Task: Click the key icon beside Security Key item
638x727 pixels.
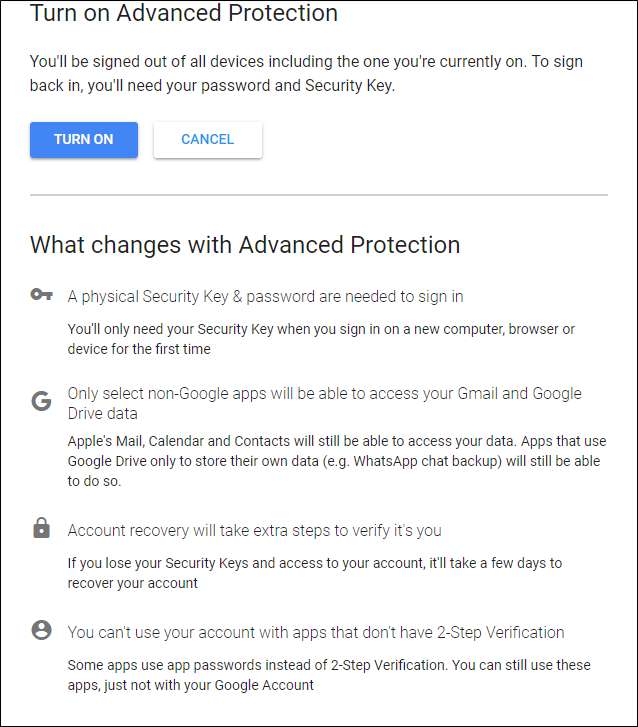Action: [41, 295]
